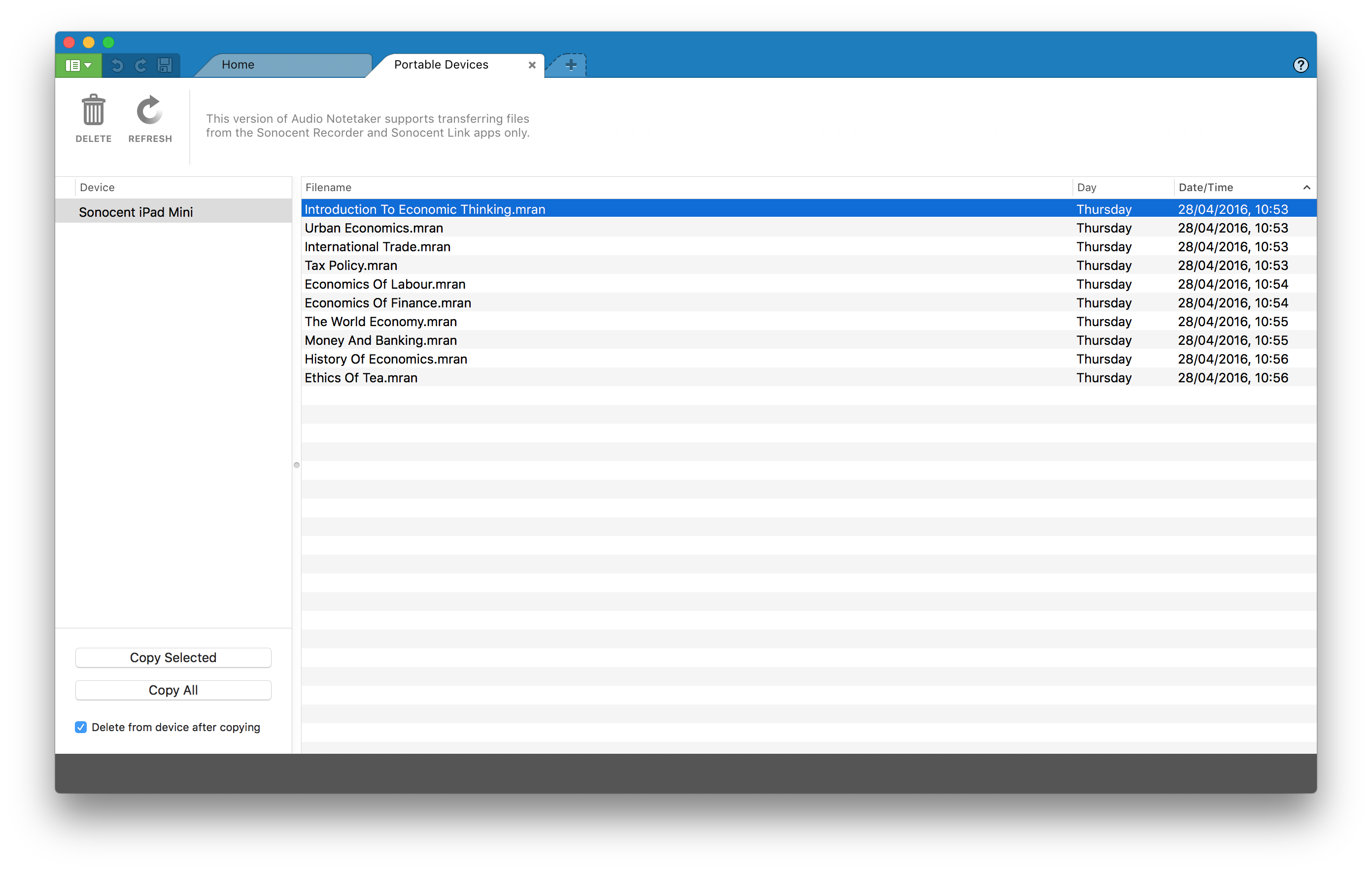Screen dimensions: 1372x872
Task: Select the Ethics Of Tea.mran file
Action: pyautogui.click(x=361, y=377)
